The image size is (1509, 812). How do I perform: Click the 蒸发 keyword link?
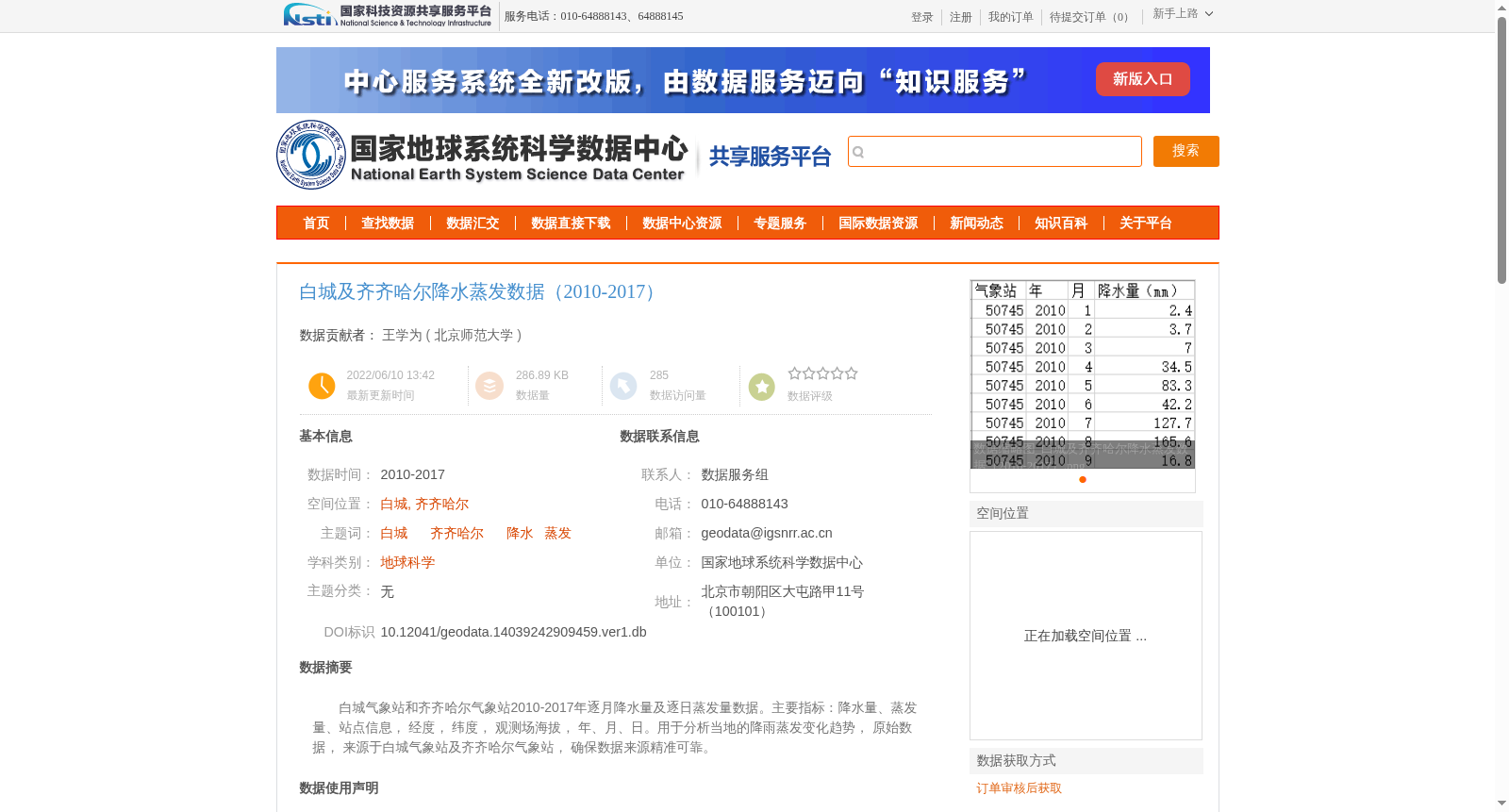point(557,534)
